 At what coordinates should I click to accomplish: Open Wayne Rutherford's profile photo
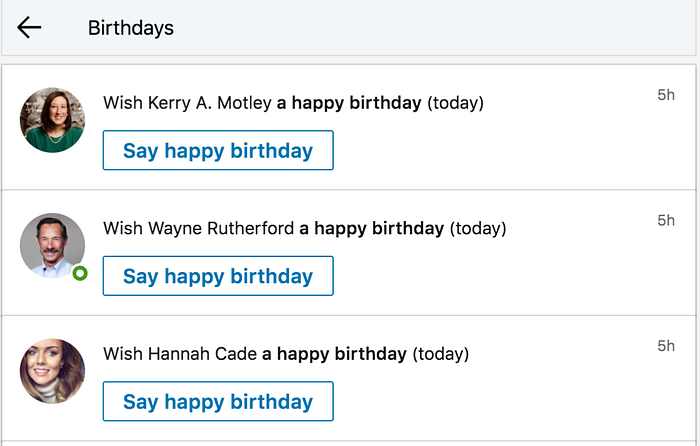52,245
